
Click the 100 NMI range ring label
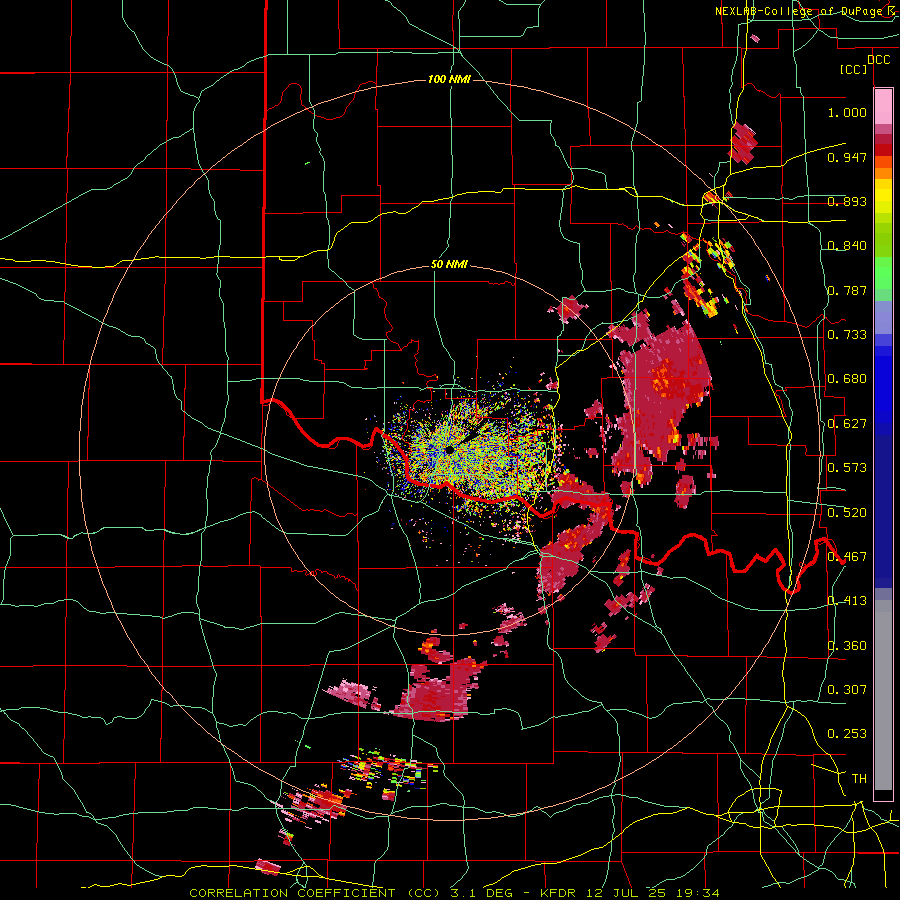tap(449, 79)
